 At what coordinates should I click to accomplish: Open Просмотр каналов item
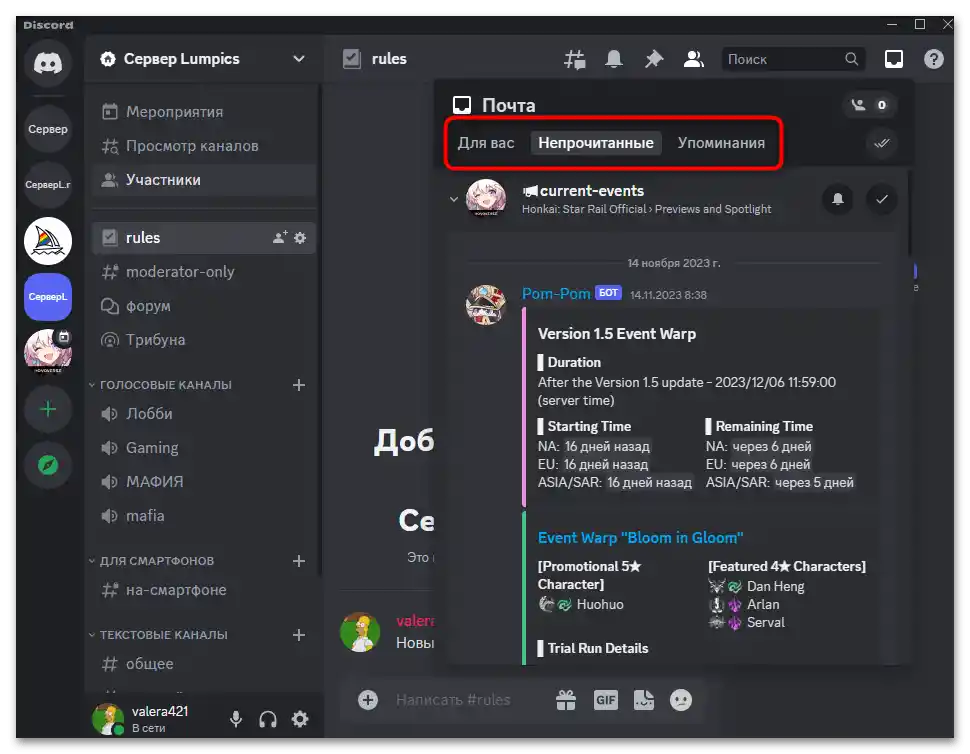[204, 146]
